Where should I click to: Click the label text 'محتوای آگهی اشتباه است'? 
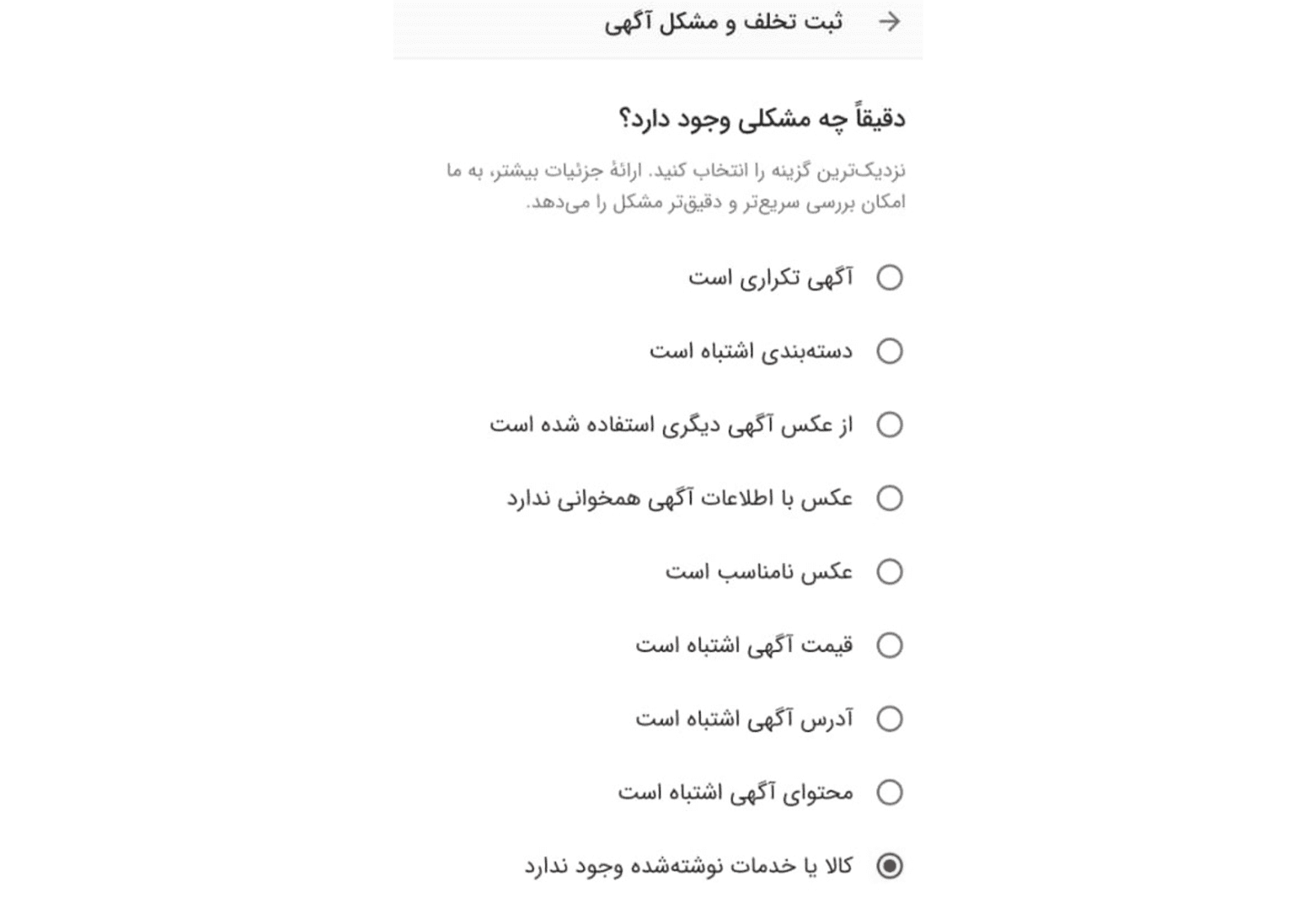(735, 793)
